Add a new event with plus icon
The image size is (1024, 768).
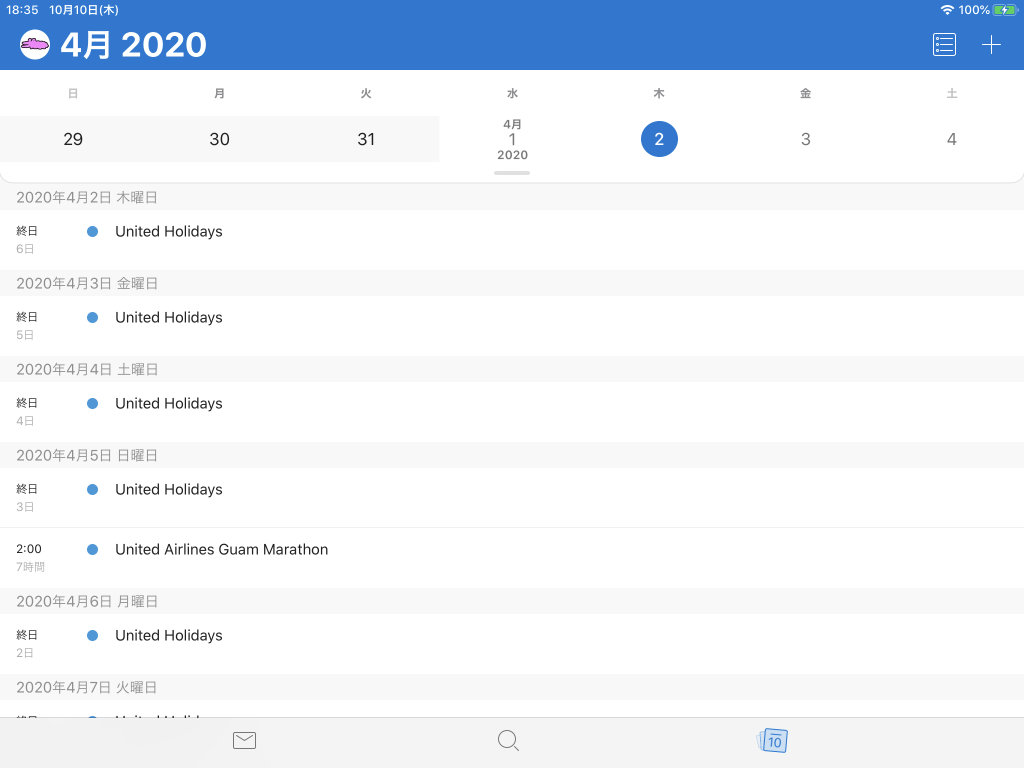991,44
